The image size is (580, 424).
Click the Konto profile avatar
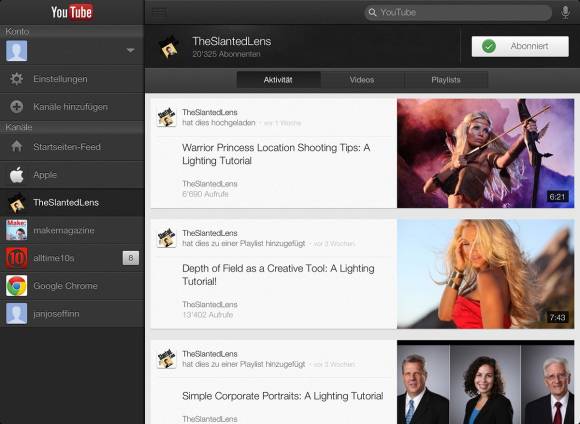click(16, 51)
